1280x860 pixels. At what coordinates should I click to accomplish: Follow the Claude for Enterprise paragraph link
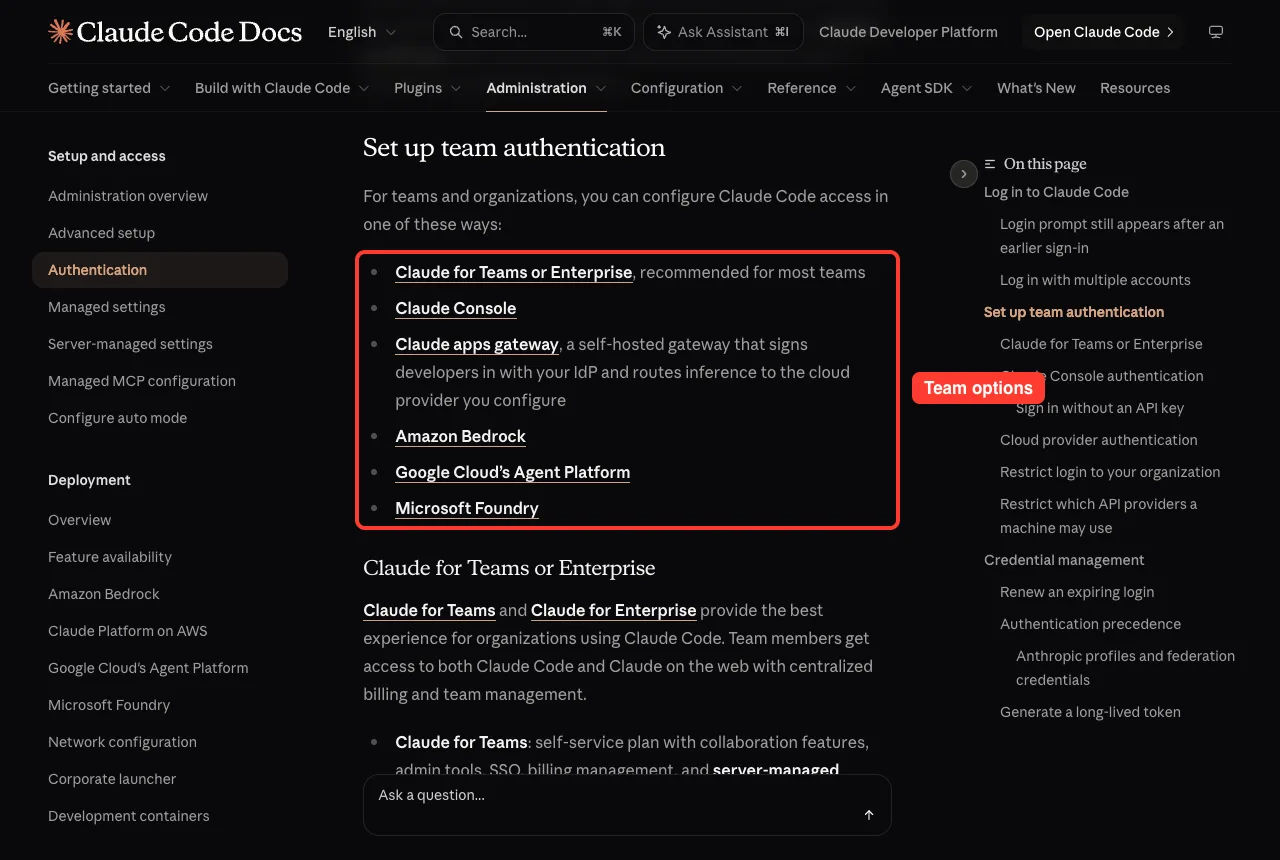click(x=614, y=610)
